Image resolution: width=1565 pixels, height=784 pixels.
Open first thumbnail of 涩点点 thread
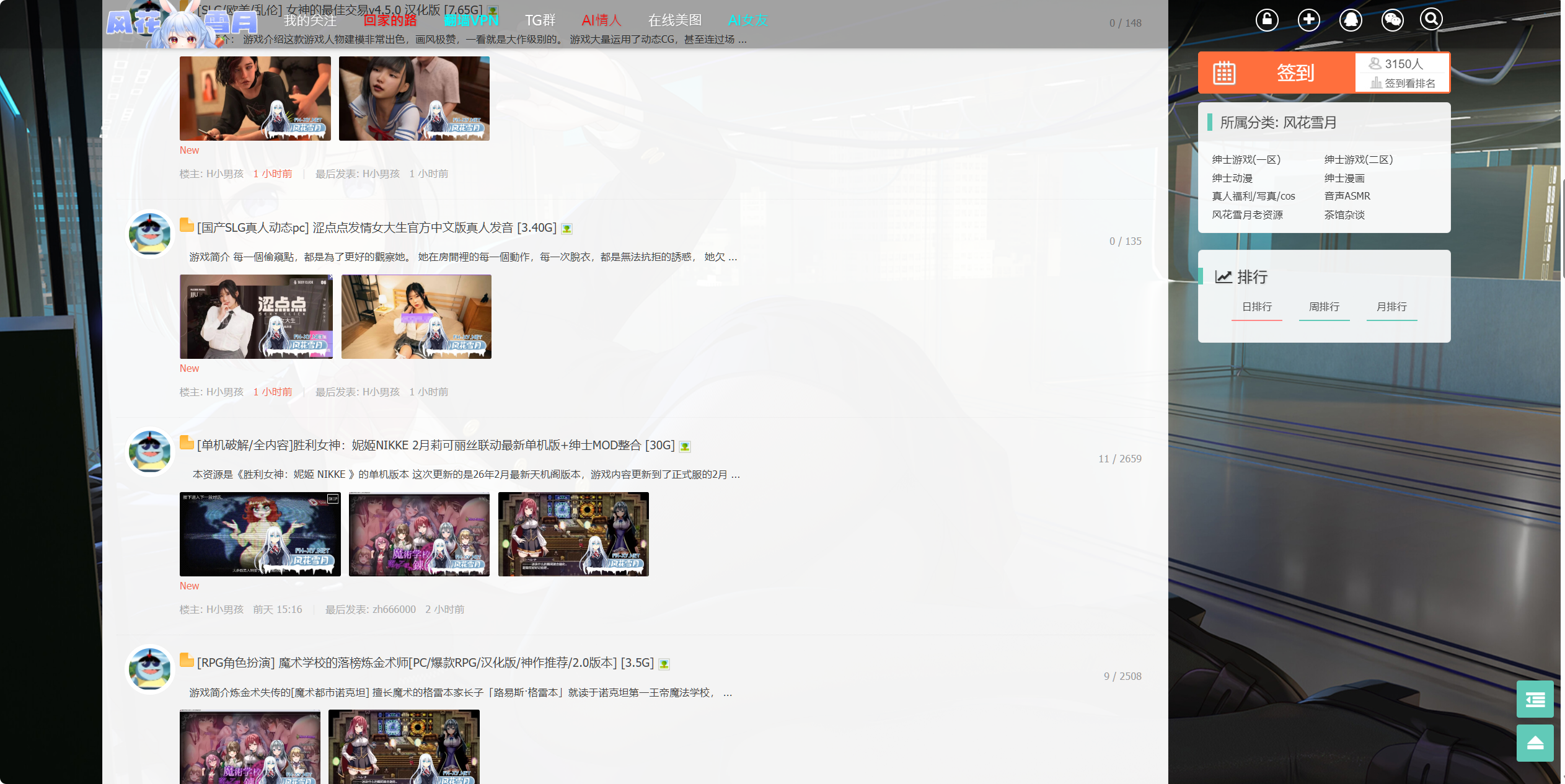[256, 317]
